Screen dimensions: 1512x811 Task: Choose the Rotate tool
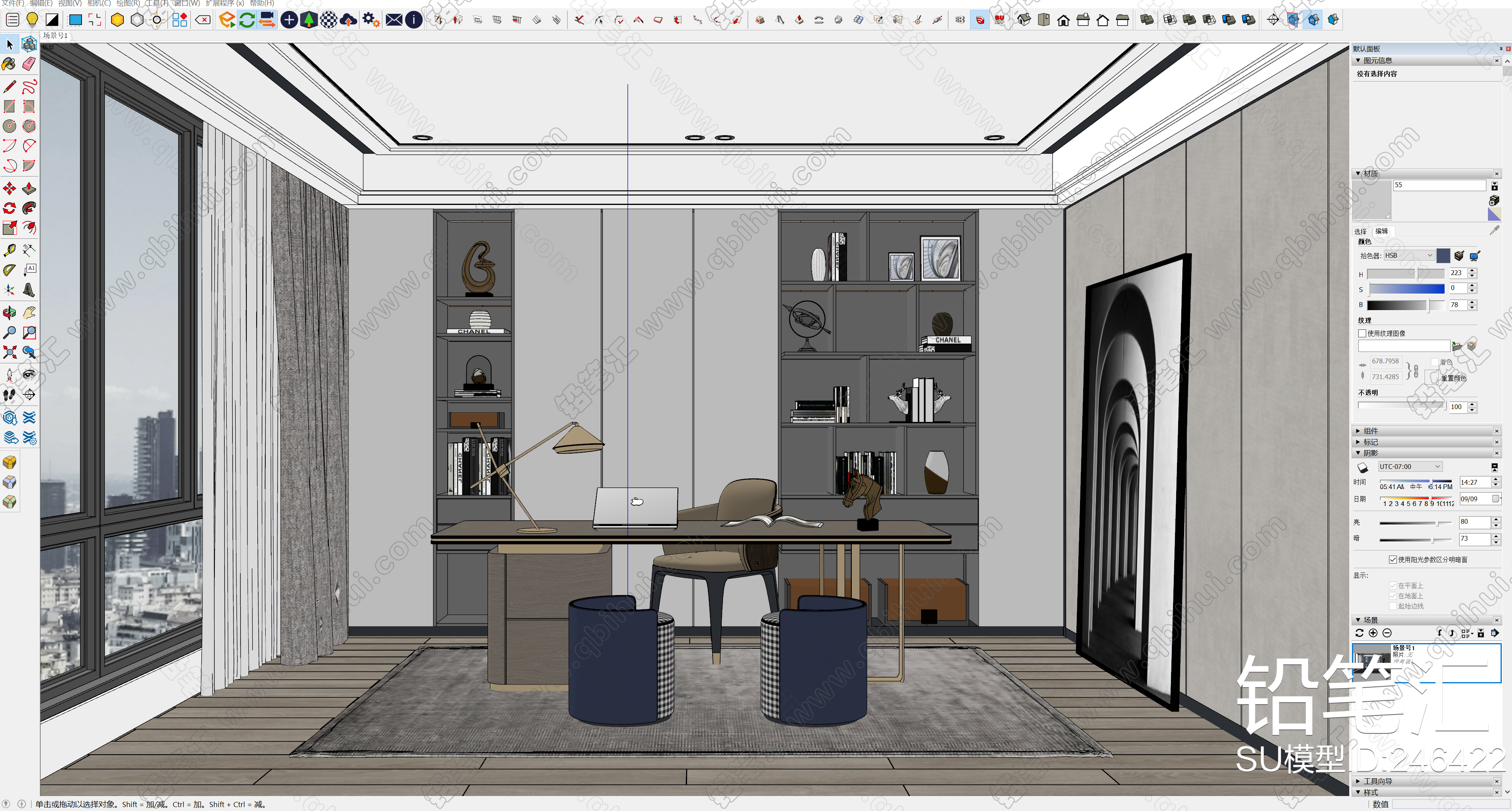pos(9,208)
